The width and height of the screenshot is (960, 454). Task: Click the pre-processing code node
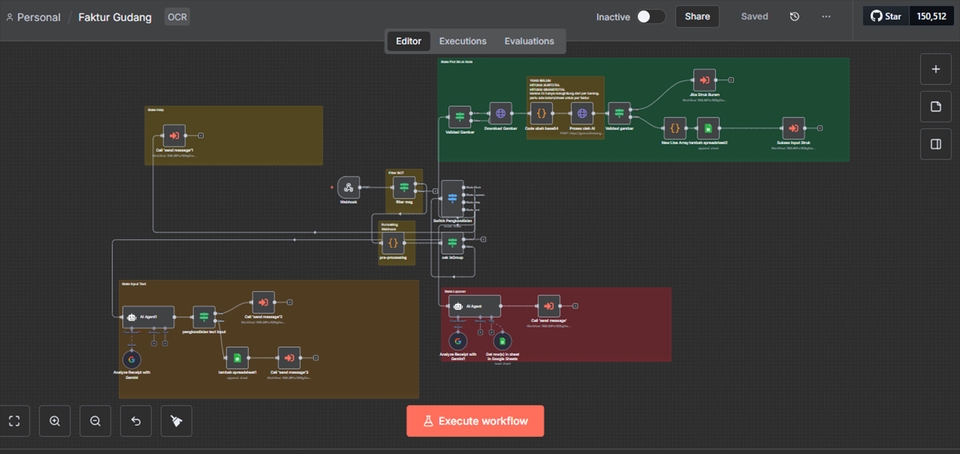point(393,242)
